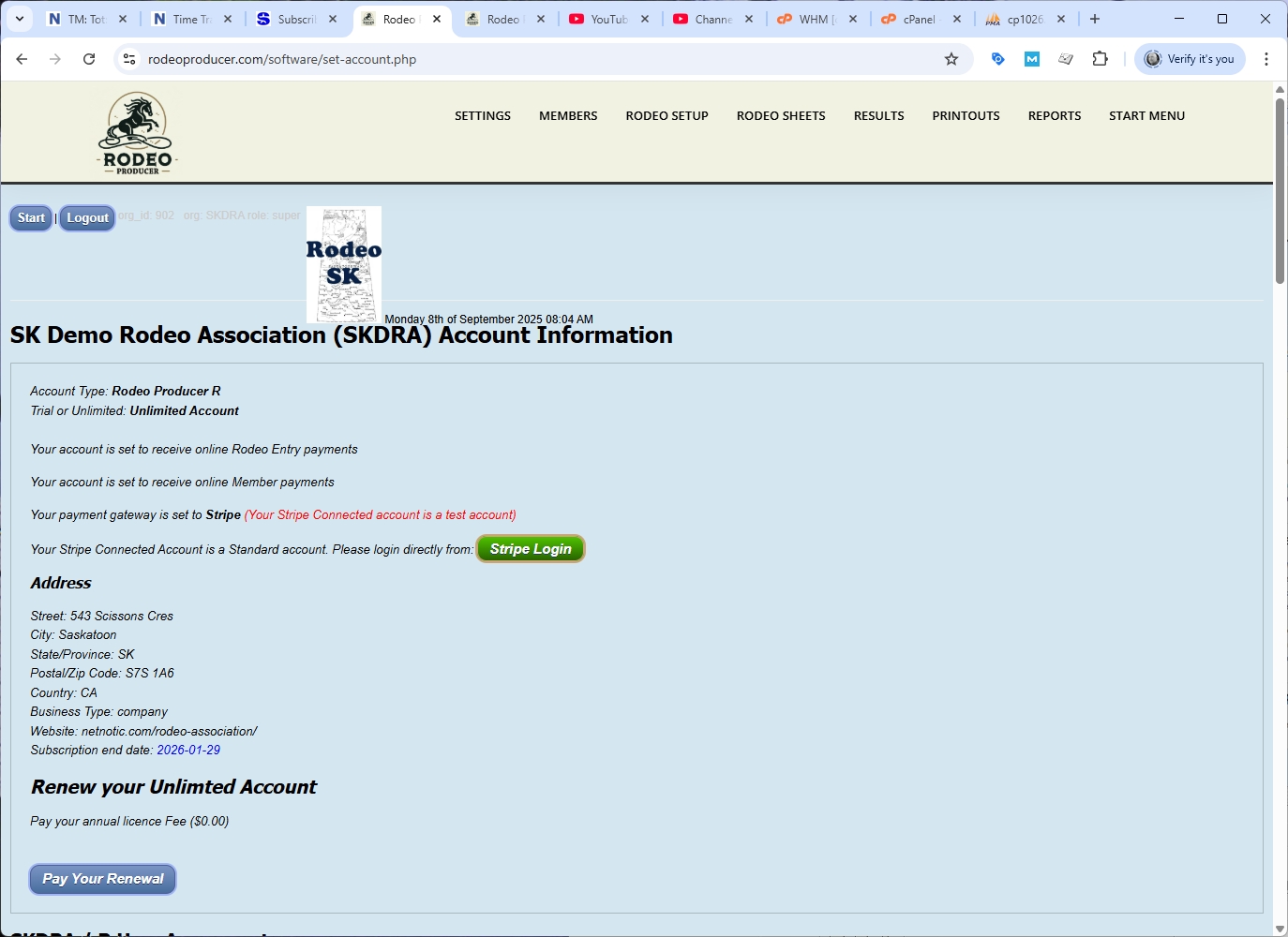Click the Logout button
The width and height of the screenshot is (1288, 937).
87,218
